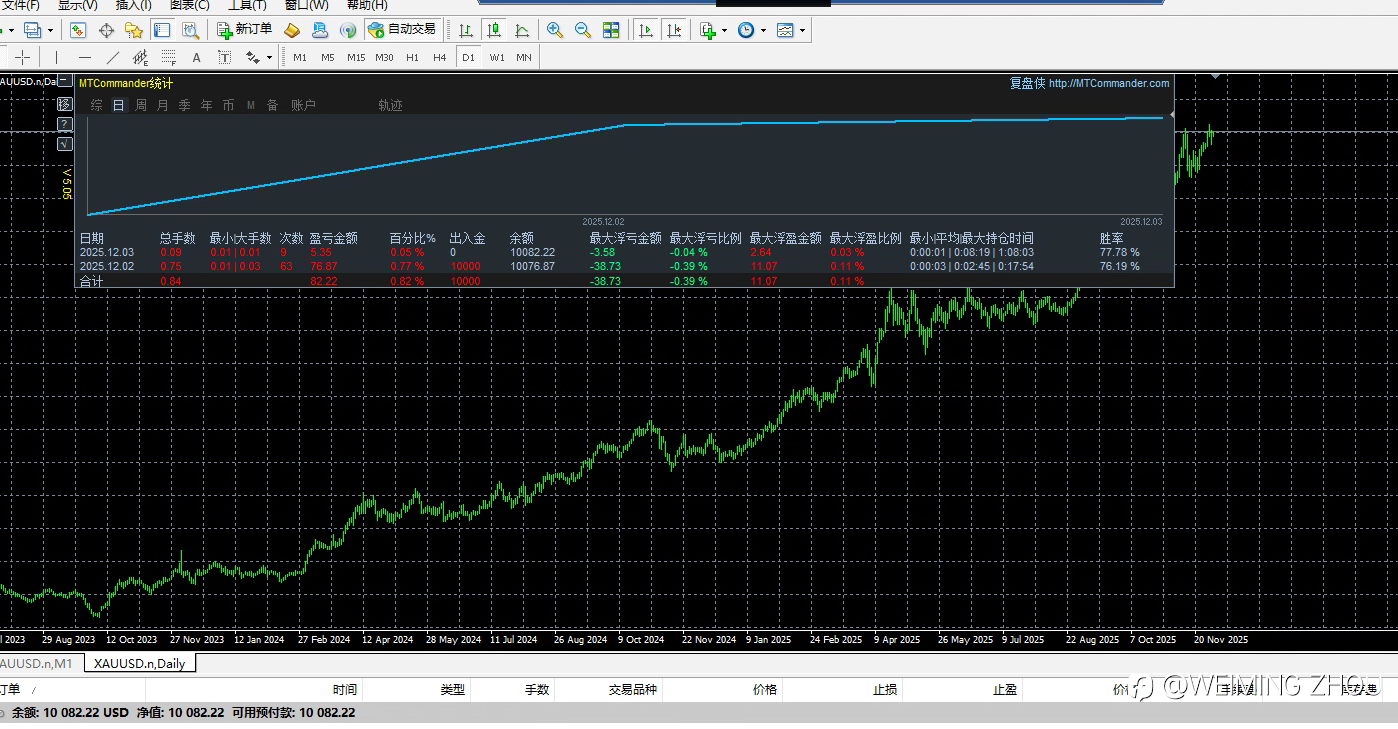The image size is (1398, 729).
Task: Select the trendline drawing tool
Action: [112, 57]
